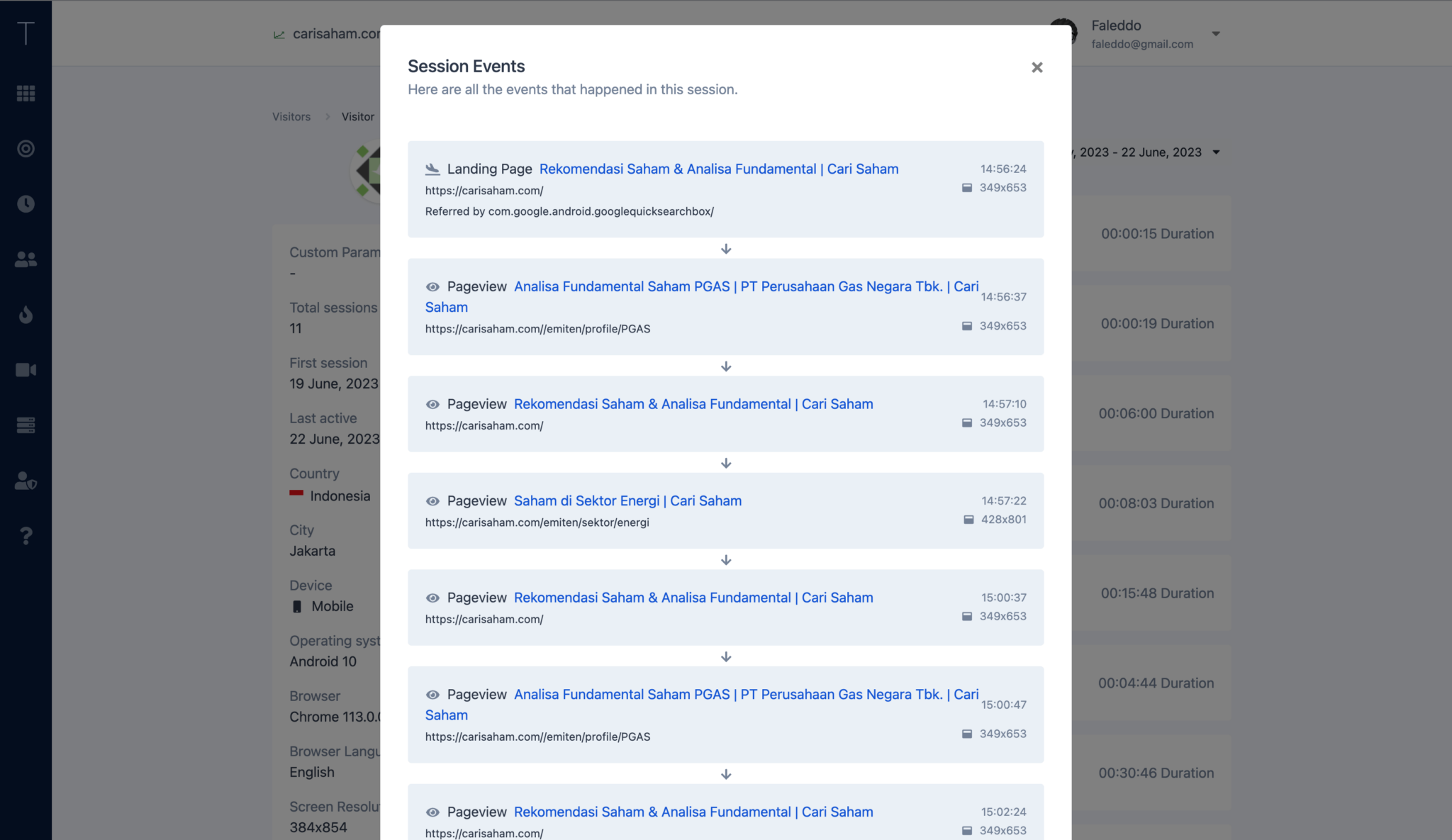Screen dimensions: 1452x840
Task: Click the T logo at top of sidebar
Action: pyautogui.click(x=26, y=33)
